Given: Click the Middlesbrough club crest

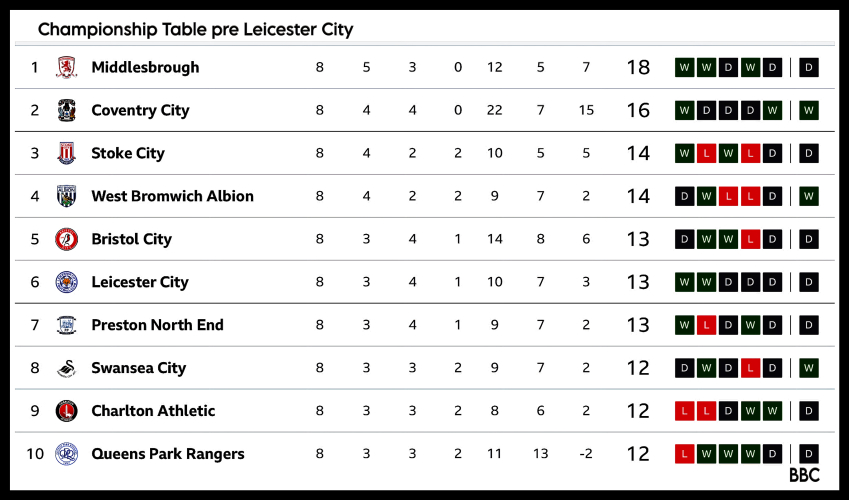Looking at the screenshot, I should point(67,67).
